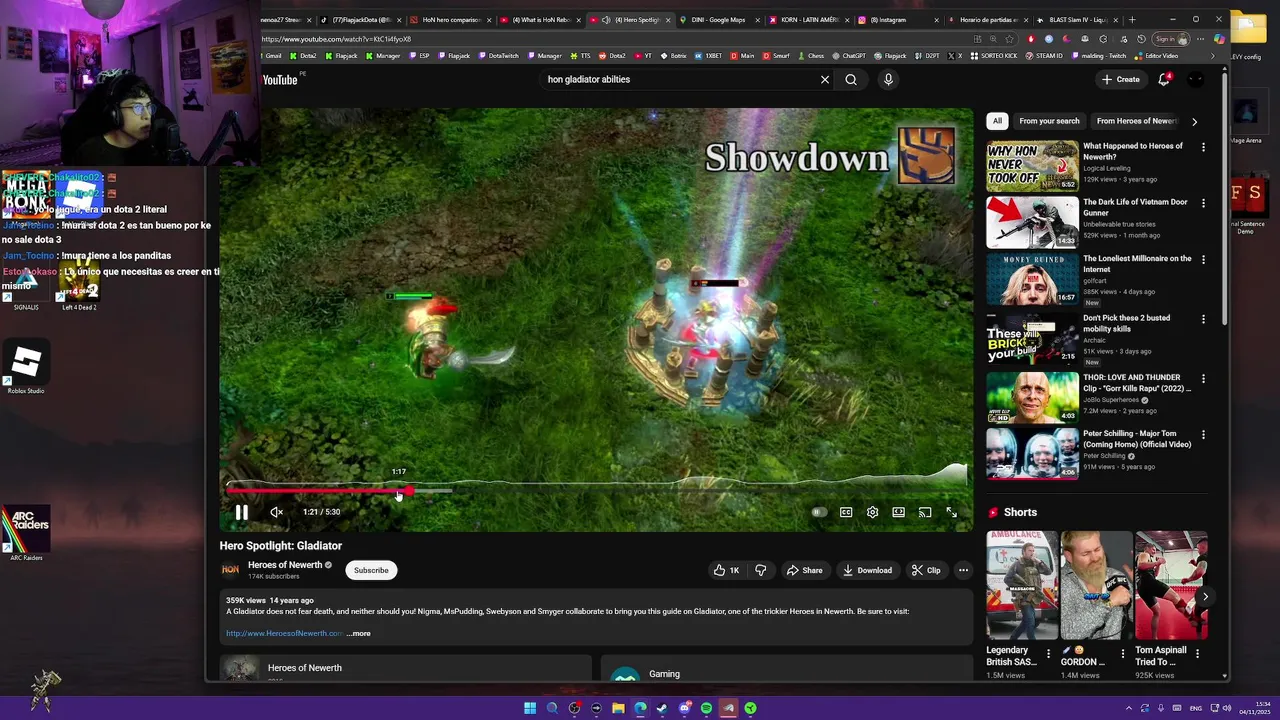The height and width of the screenshot is (720, 1280).
Task: Enter full screen video mode
Action: point(952,512)
